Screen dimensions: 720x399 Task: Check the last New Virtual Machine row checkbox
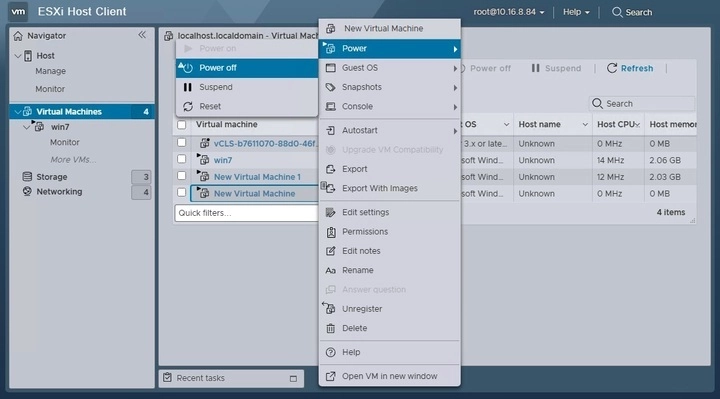pyautogui.click(x=182, y=192)
